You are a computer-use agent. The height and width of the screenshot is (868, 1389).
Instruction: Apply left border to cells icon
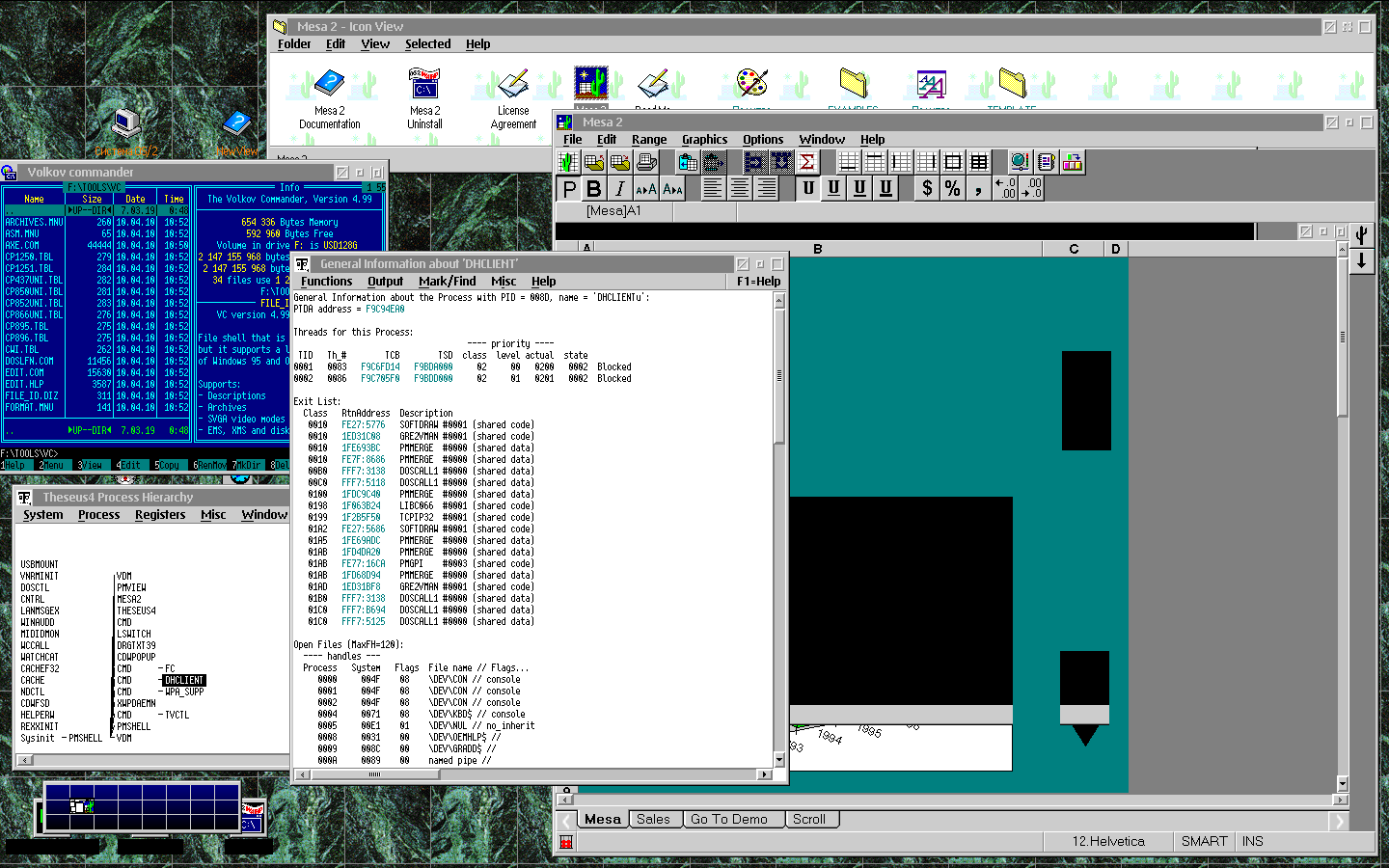pos(900,162)
